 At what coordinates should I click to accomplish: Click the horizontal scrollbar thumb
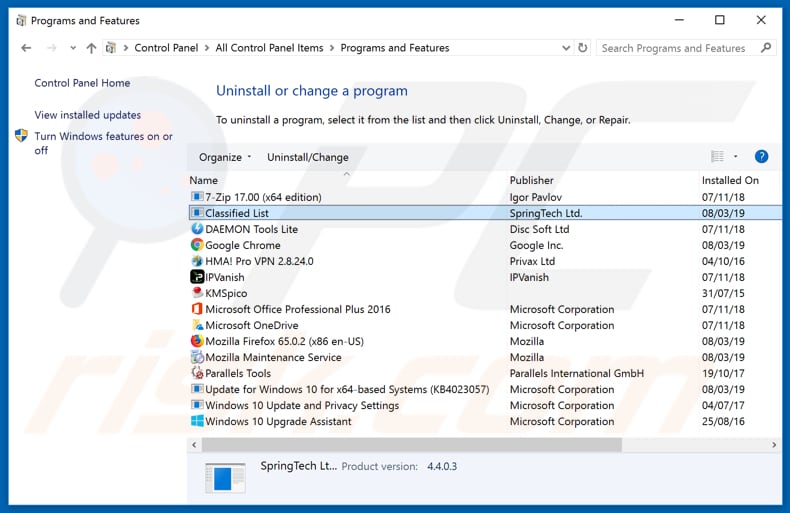(x=412, y=445)
